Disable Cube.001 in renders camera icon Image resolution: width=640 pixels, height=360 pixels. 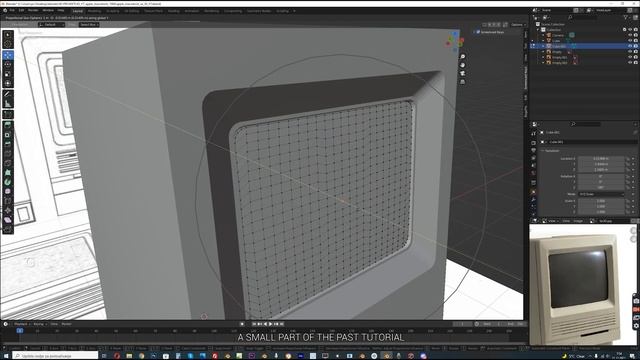pos(636,46)
